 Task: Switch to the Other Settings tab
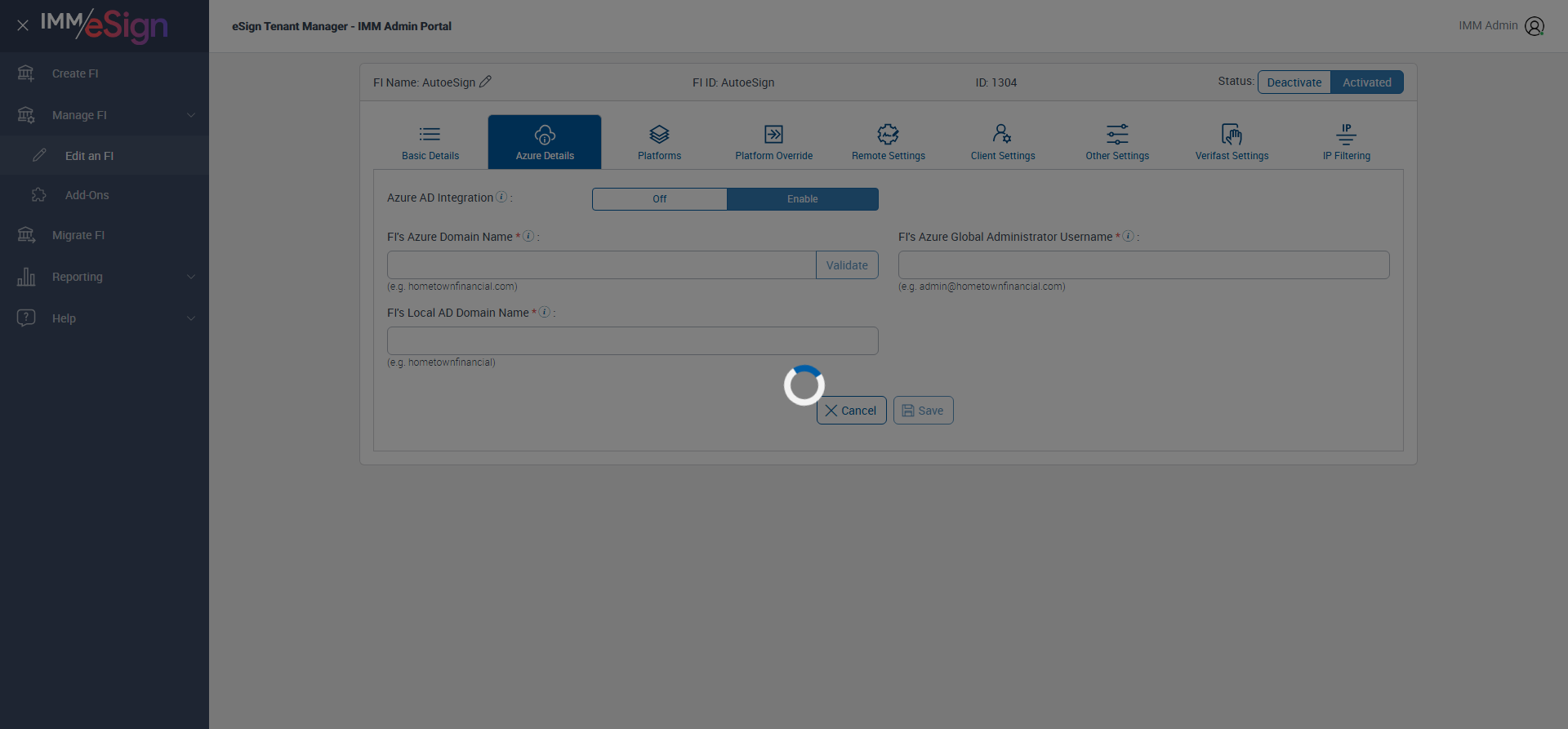[x=1117, y=142]
